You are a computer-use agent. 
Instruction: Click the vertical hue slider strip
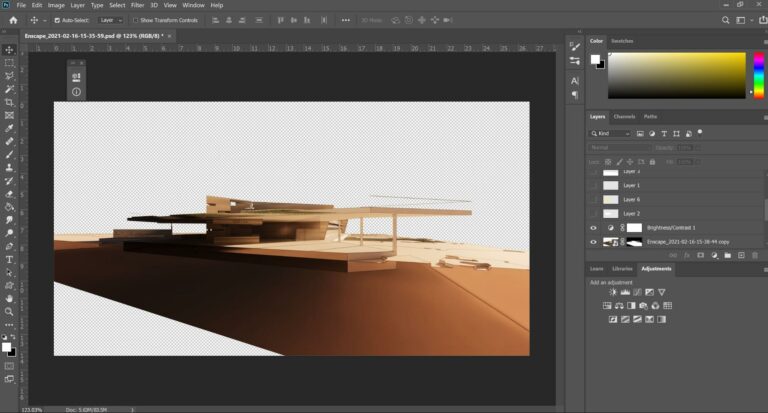[x=758, y=75]
